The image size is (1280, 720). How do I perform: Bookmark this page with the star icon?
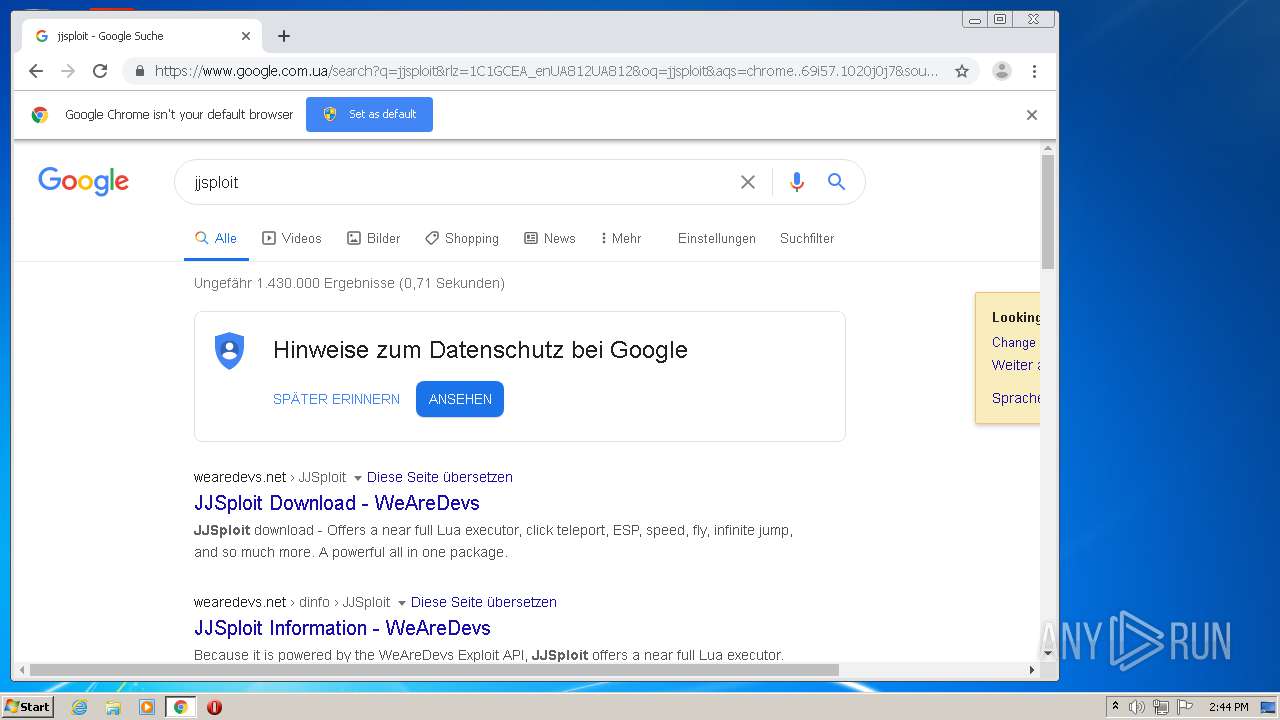(962, 71)
